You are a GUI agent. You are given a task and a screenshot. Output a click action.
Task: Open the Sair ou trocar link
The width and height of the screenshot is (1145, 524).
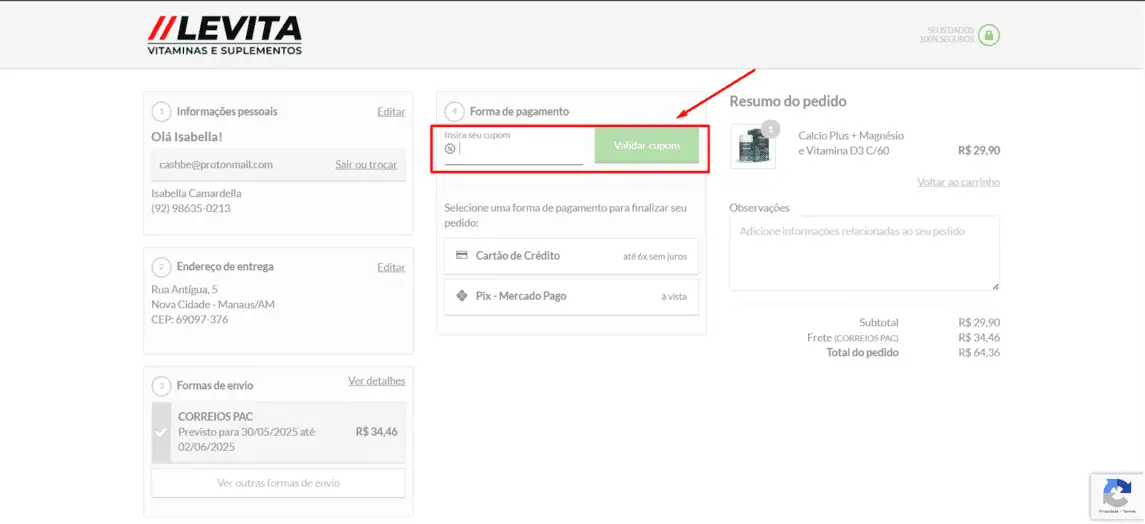pyautogui.click(x=366, y=164)
